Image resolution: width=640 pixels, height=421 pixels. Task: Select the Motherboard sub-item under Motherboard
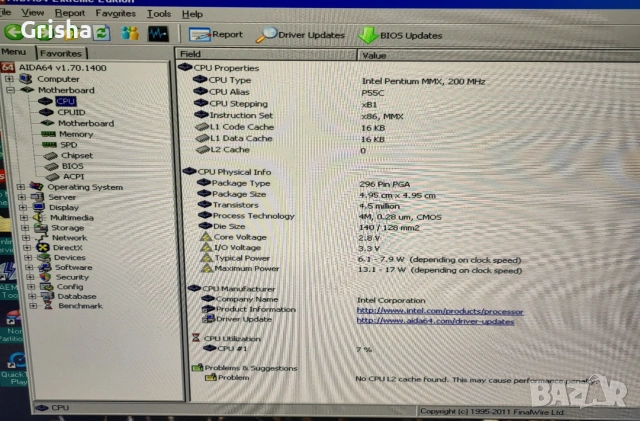86,123
